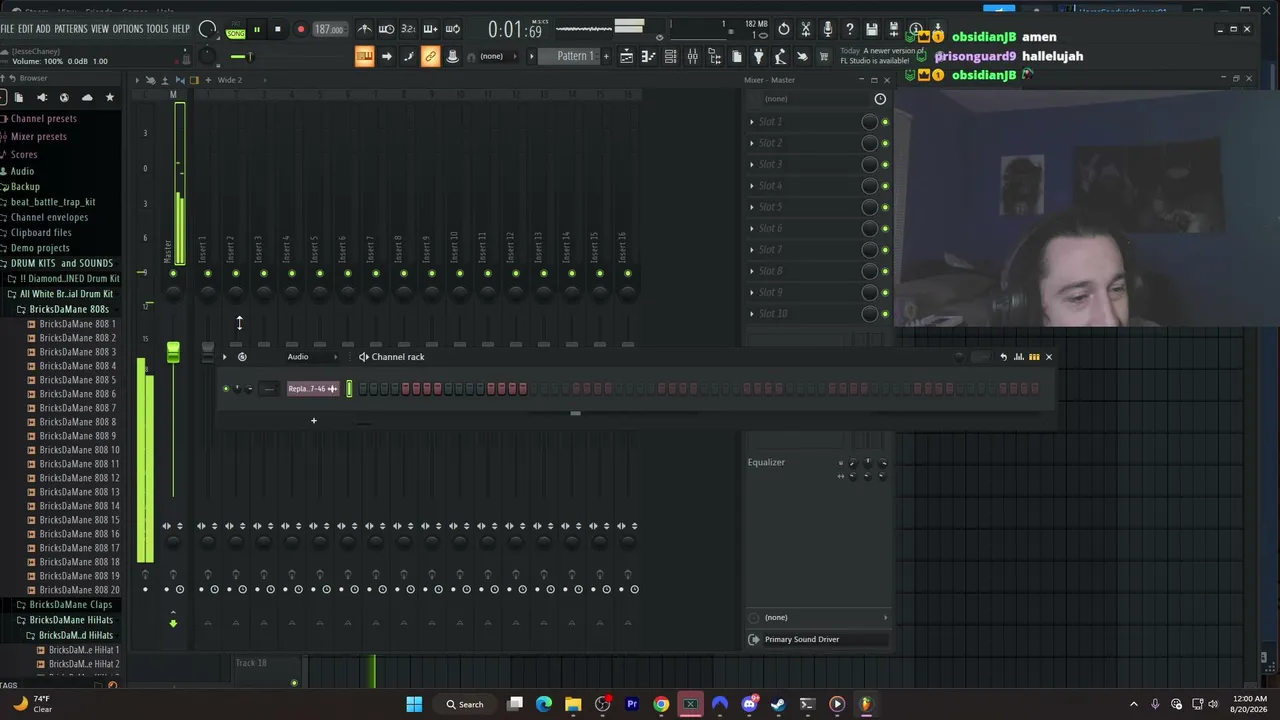
Task: Add a new pattern with plus button
Action: coord(606,56)
